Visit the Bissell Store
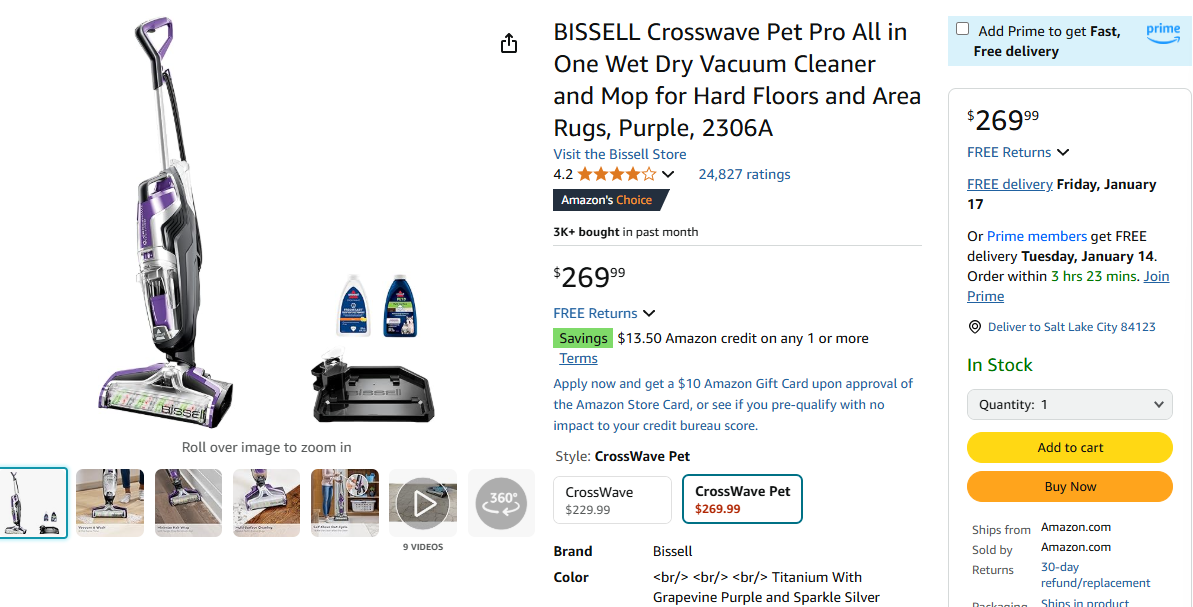1193x607 pixels. pyautogui.click(x=619, y=153)
